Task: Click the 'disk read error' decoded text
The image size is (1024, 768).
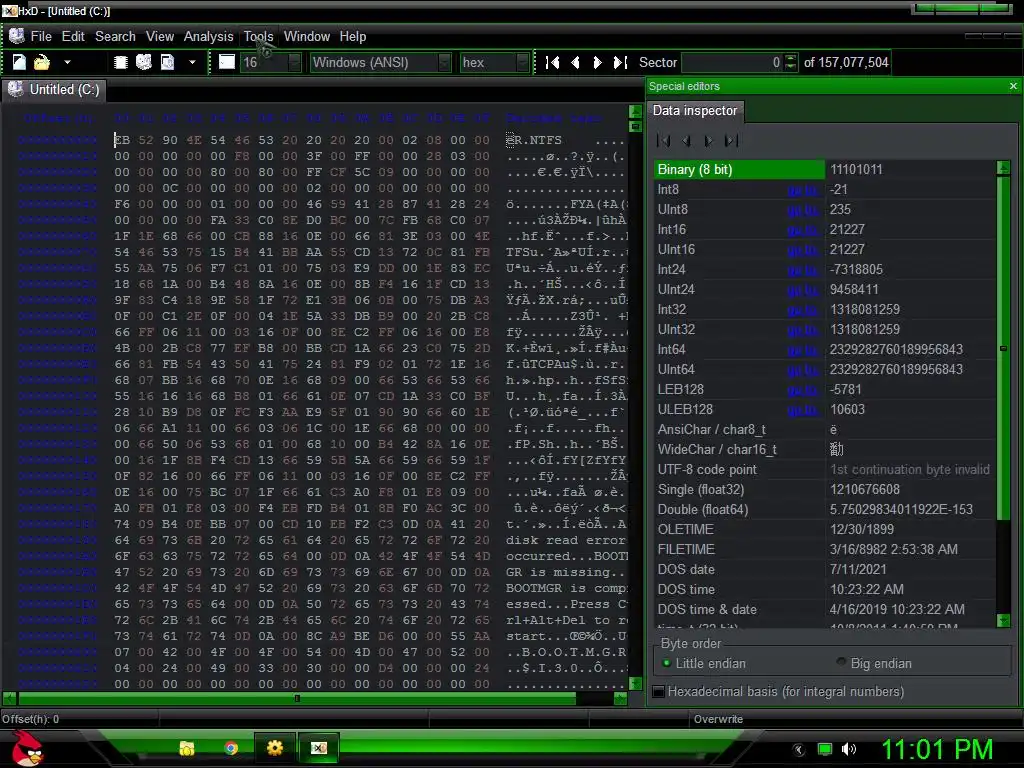Action: (x=566, y=540)
